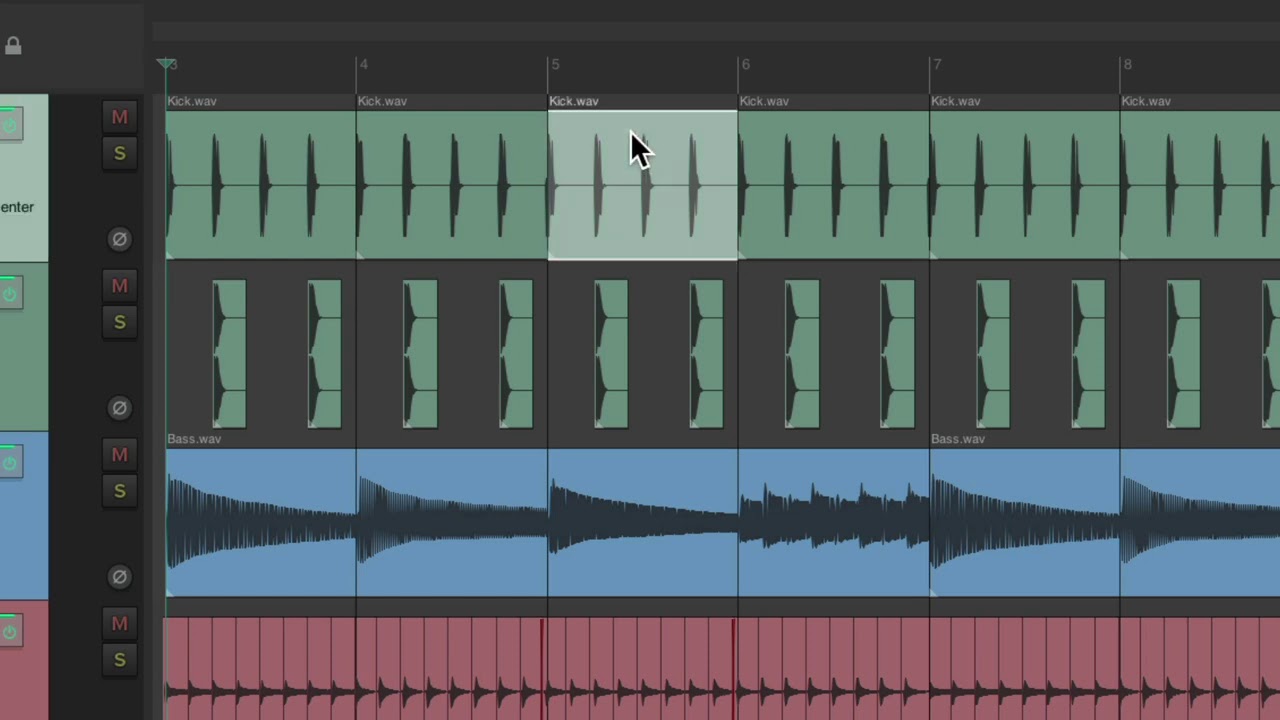The image size is (1280, 720).
Task: Invert phase on the short-clips green track
Action: click(119, 408)
